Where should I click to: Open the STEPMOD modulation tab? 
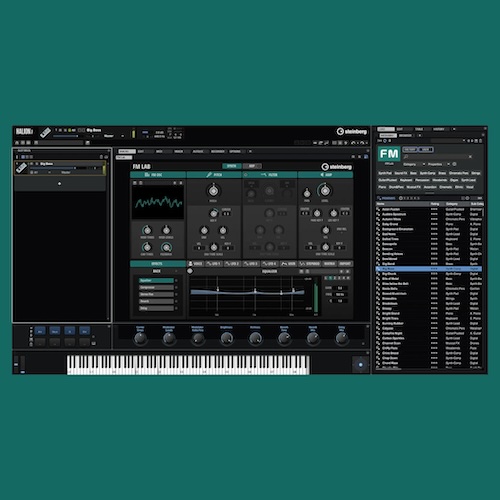coord(310,264)
